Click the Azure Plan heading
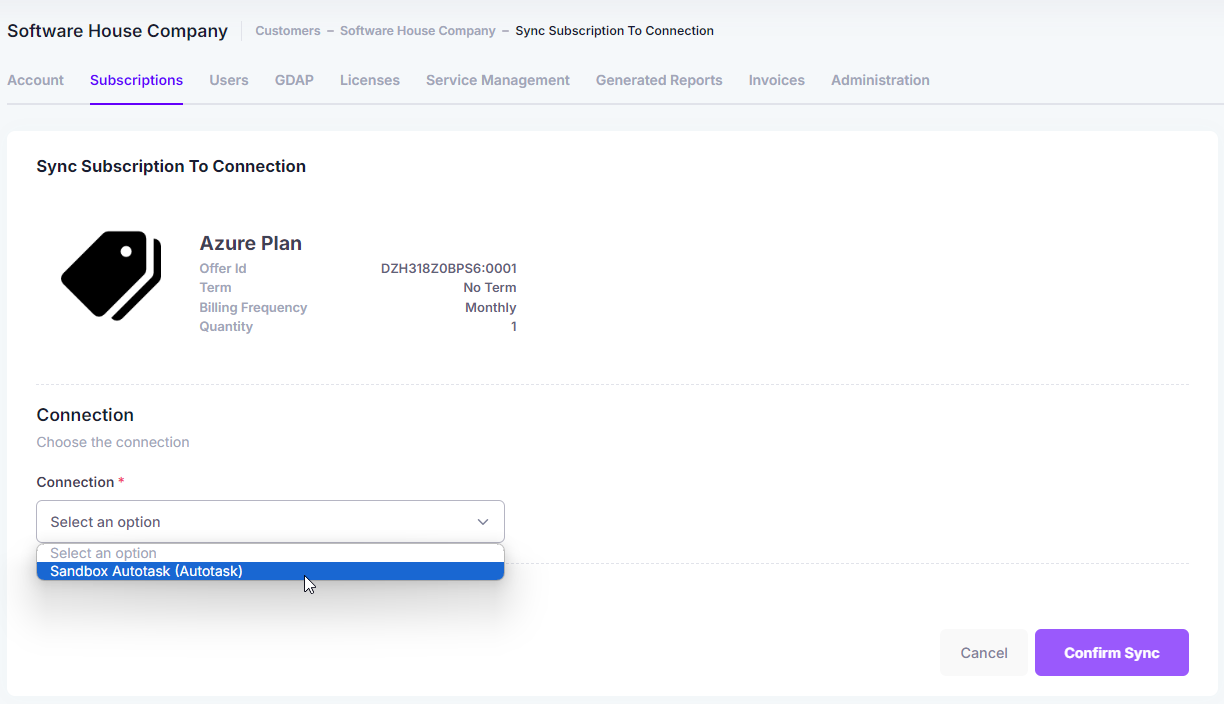1224x704 pixels. pyautogui.click(x=251, y=243)
